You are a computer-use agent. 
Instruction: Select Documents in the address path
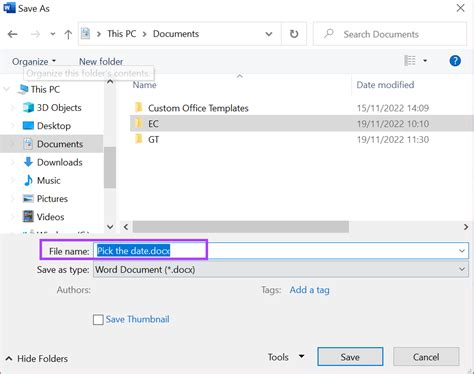(x=176, y=34)
